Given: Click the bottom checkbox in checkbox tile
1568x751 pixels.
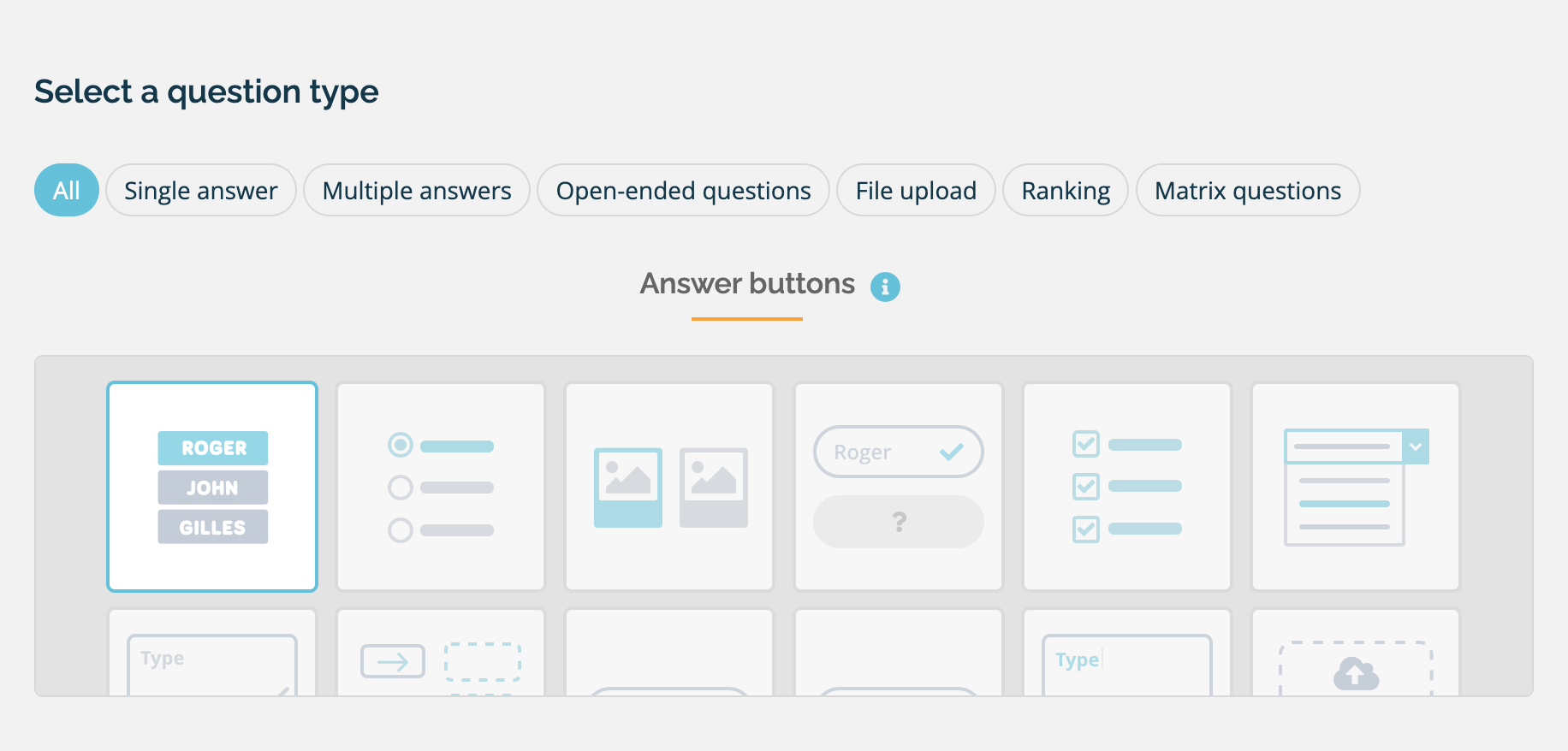Looking at the screenshot, I should (1086, 529).
